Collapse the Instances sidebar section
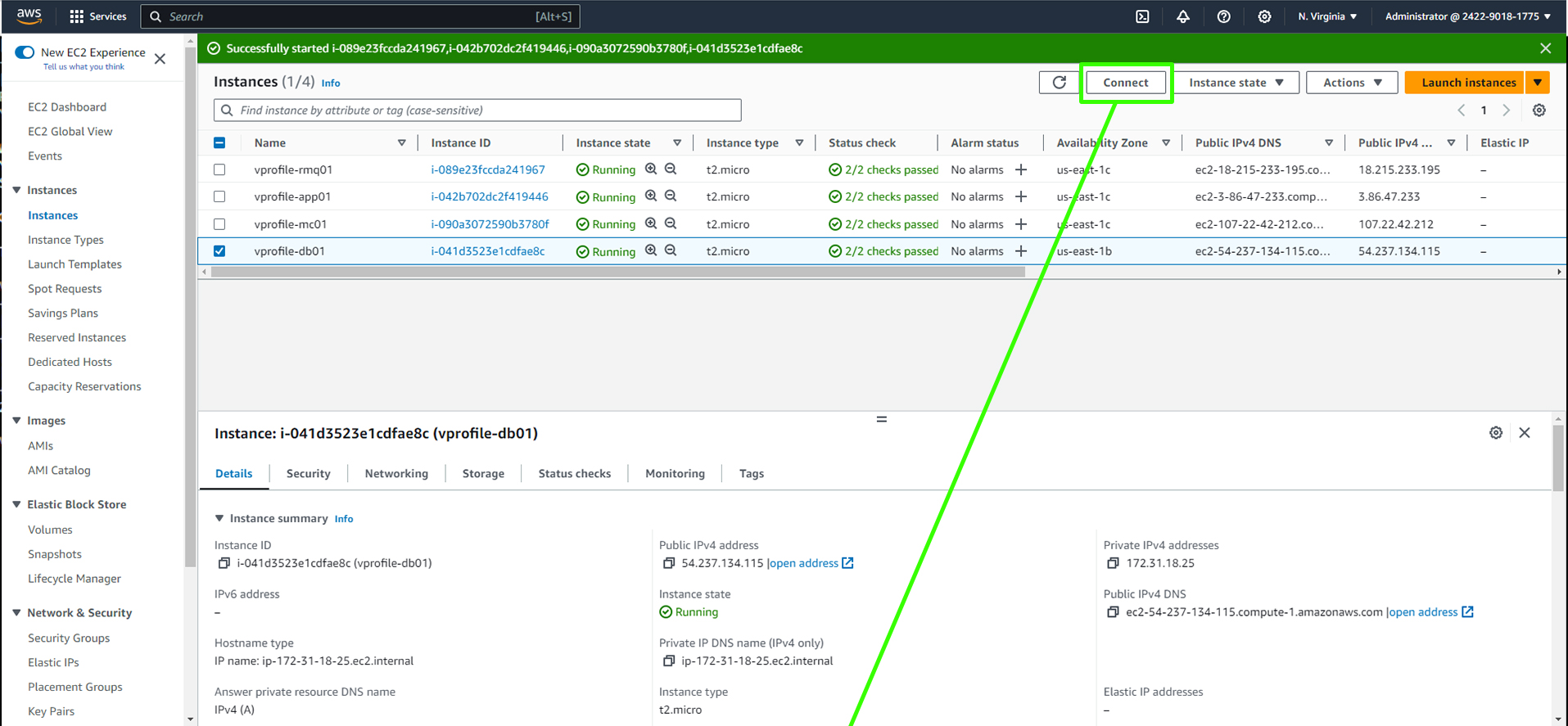This screenshot has height=726, width=1568. tap(16, 190)
